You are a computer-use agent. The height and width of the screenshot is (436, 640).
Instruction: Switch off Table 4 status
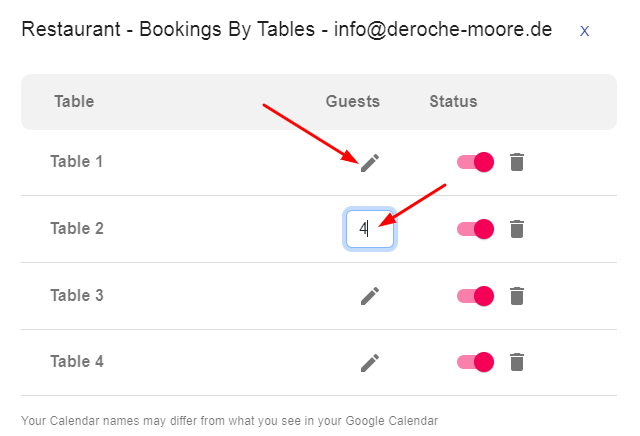coord(476,362)
